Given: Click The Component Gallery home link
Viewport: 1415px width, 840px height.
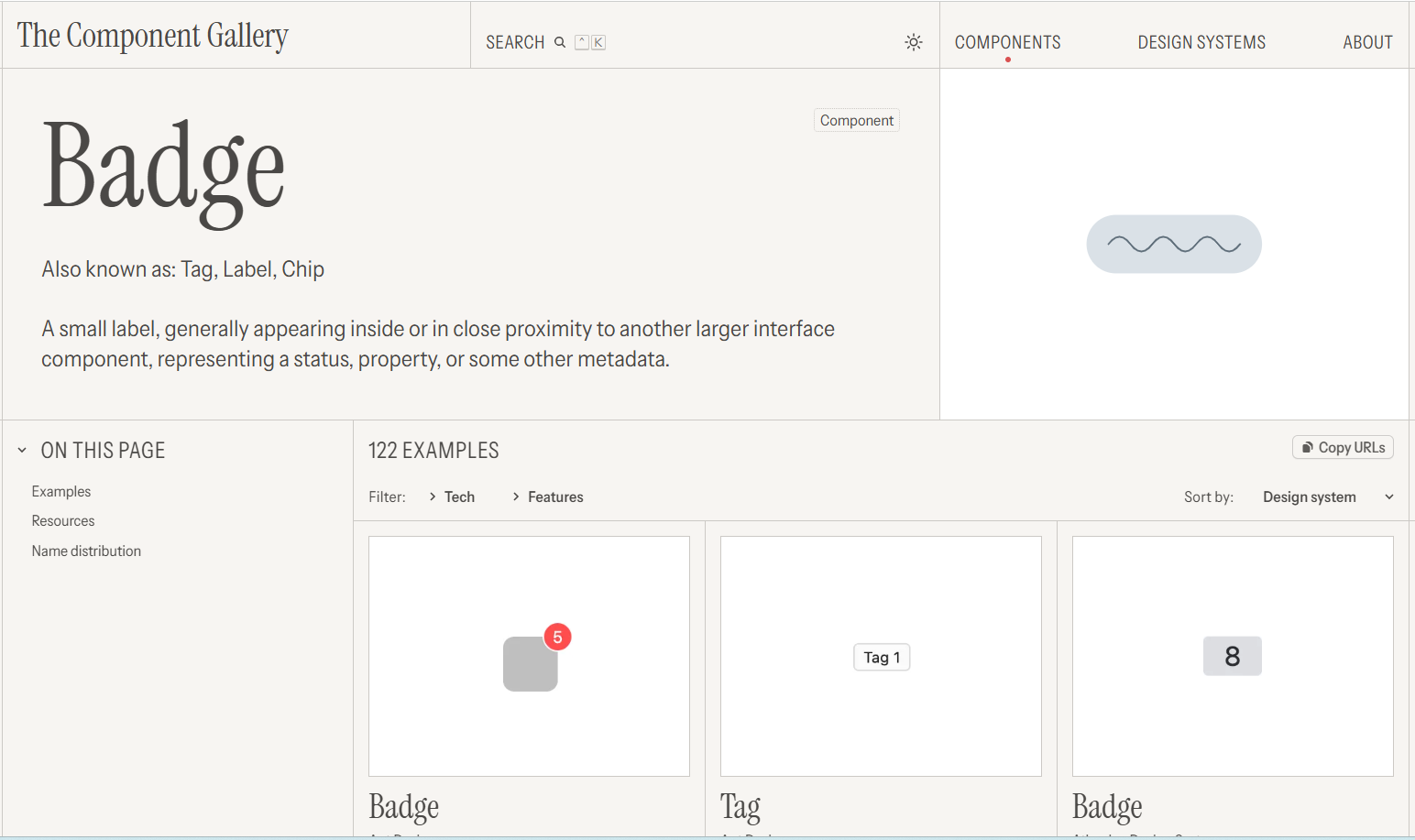Looking at the screenshot, I should coord(153,36).
